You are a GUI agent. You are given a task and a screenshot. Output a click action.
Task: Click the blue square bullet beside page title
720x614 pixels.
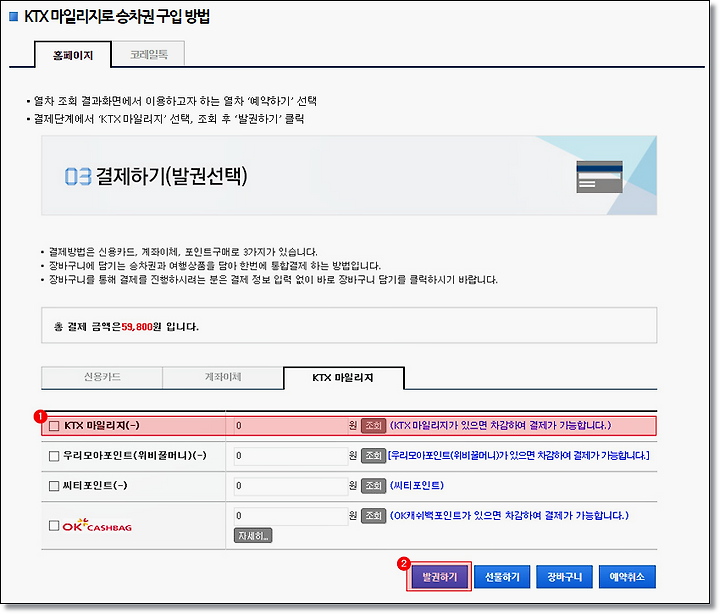(x=14, y=17)
